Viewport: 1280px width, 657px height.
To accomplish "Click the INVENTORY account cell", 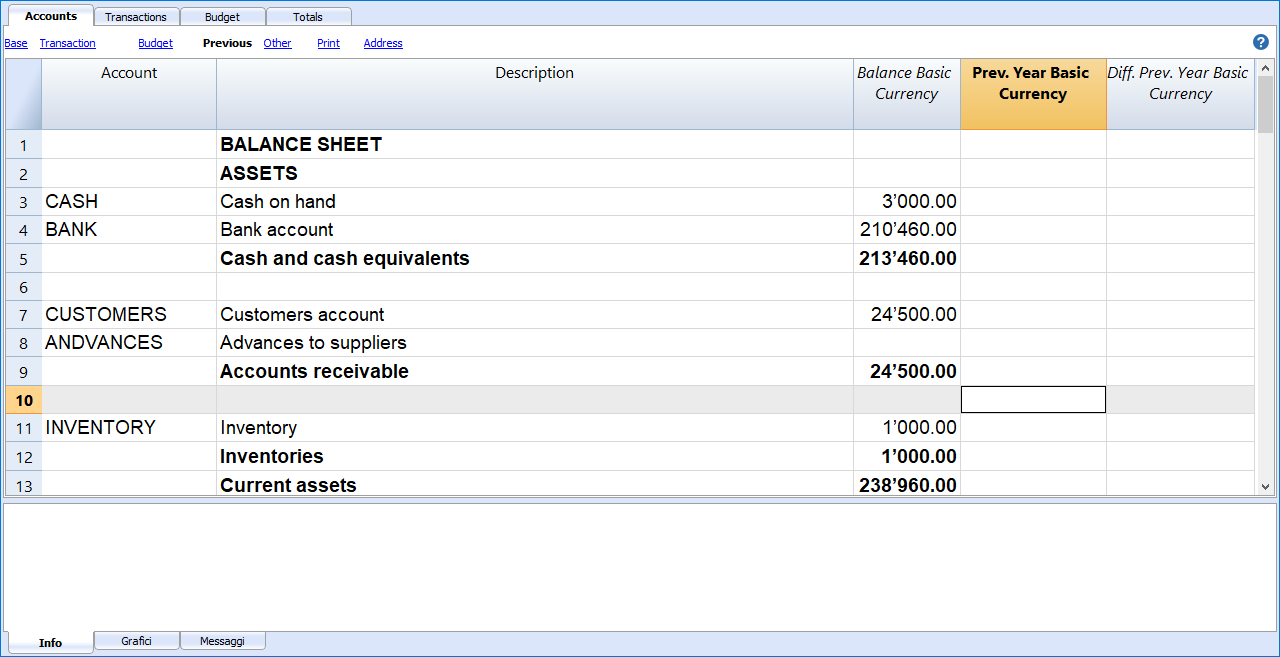I will pos(129,428).
